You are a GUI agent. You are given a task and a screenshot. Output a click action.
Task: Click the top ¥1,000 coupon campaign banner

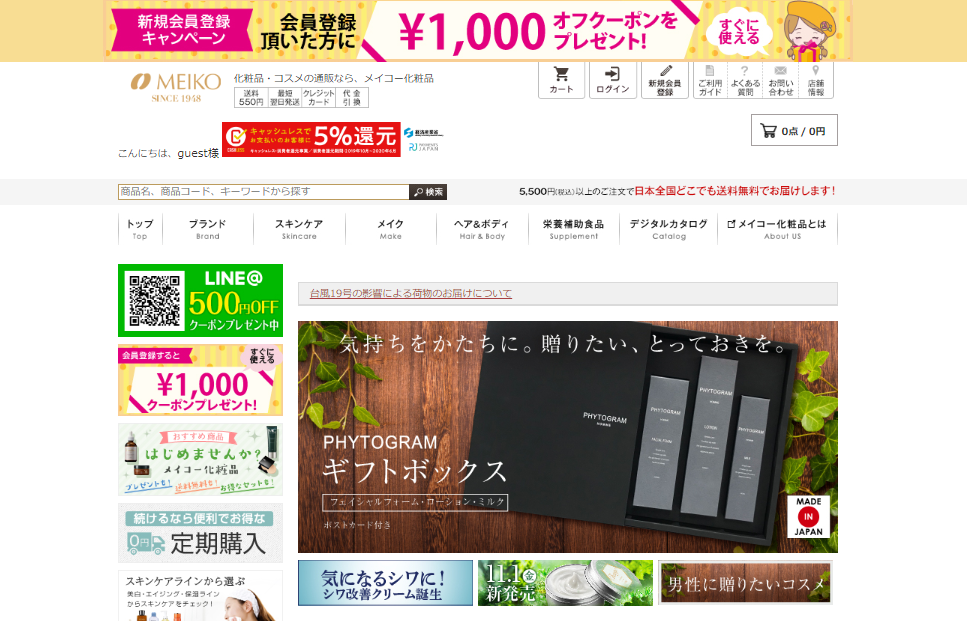[x=478, y=31]
